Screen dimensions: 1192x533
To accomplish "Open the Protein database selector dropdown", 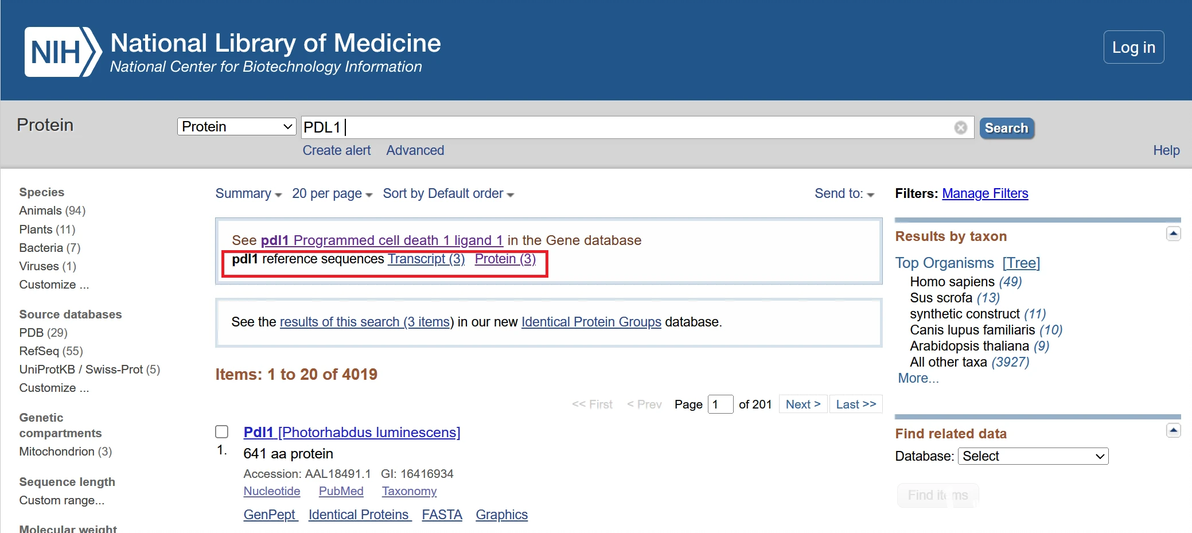I will [237, 127].
